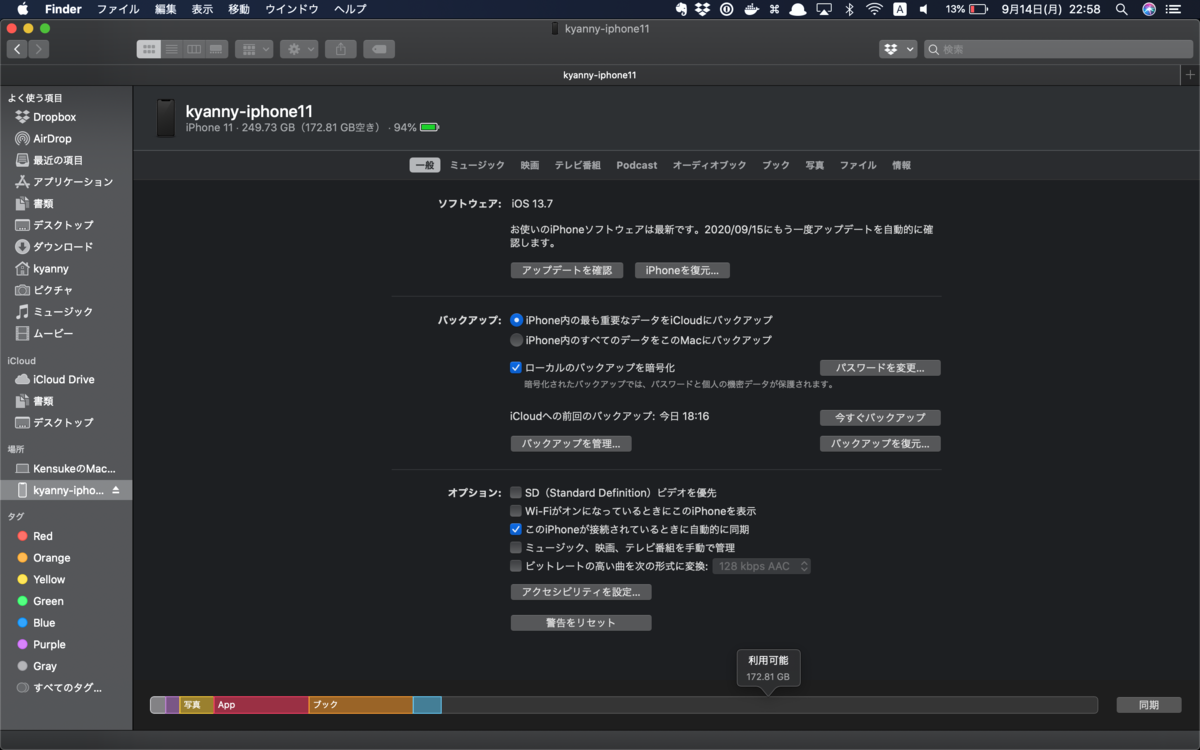Click アクセシビリティを設定 button
Image resolution: width=1200 pixels, height=750 pixels.
[581, 592]
